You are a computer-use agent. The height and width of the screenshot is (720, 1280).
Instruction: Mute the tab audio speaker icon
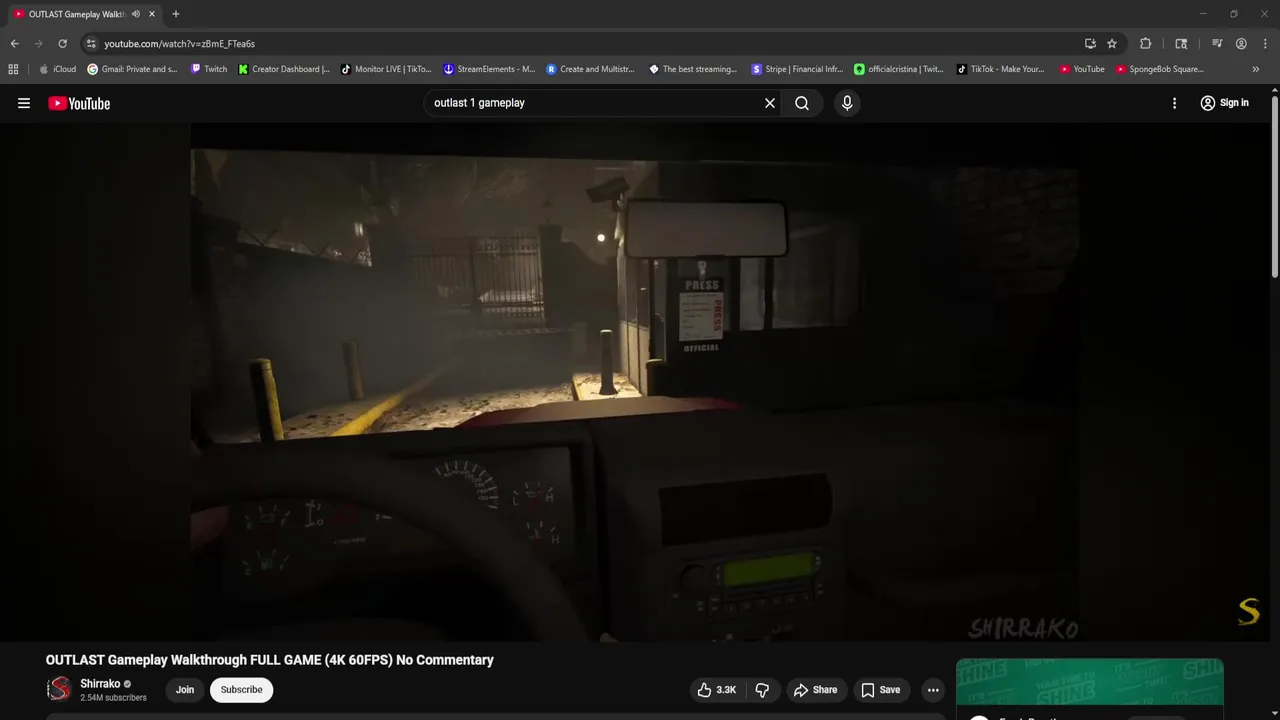coord(136,14)
